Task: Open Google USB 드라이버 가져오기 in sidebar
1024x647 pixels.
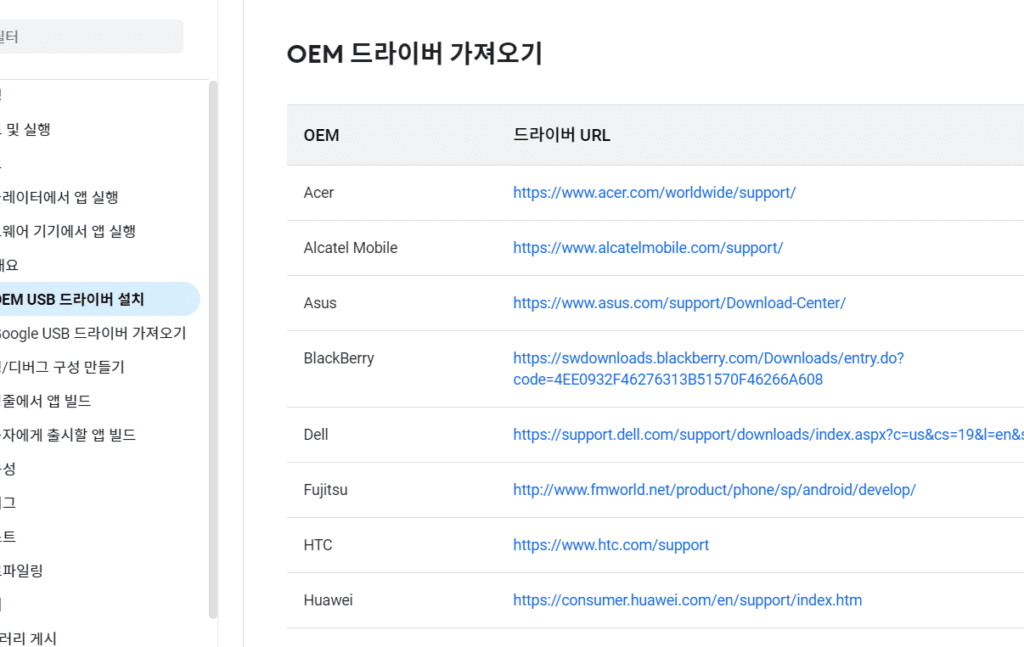Action: pos(93,334)
